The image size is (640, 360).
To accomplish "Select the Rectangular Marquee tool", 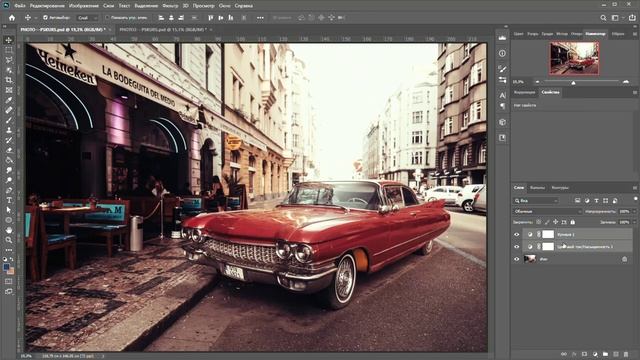I will point(9,50).
